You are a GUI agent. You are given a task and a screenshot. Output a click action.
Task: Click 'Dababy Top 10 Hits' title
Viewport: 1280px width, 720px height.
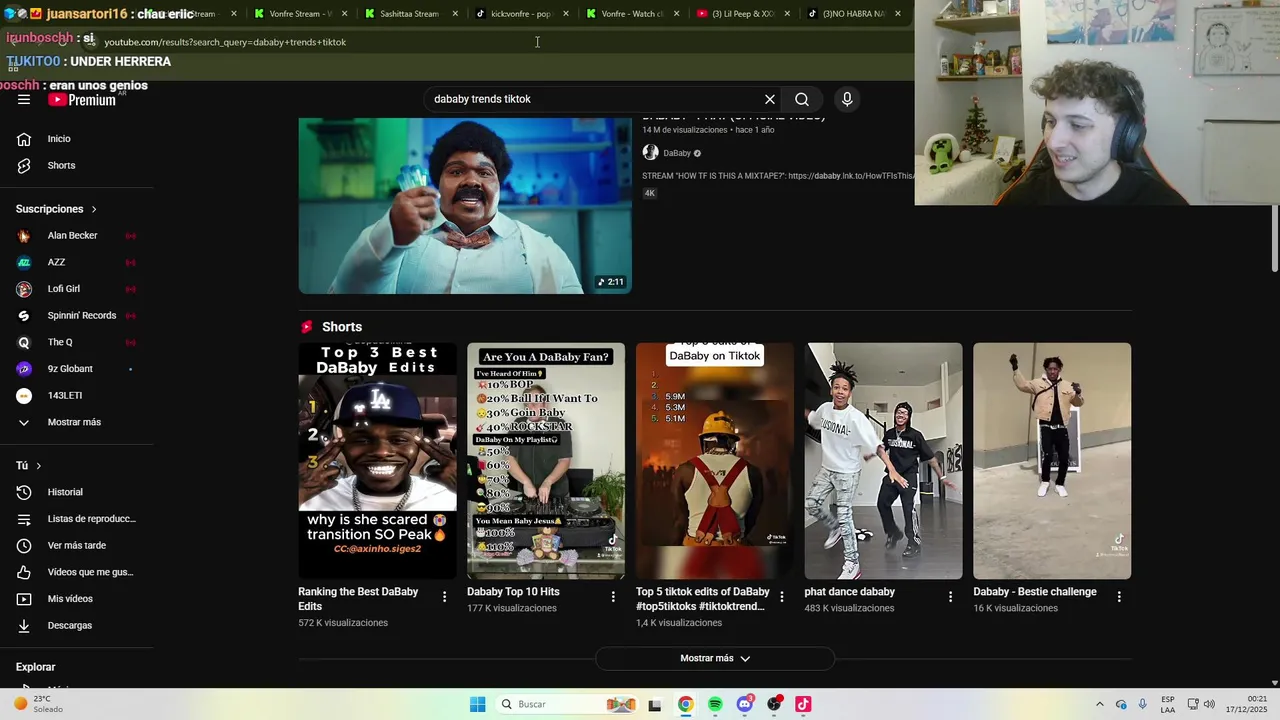click(513, 592)
